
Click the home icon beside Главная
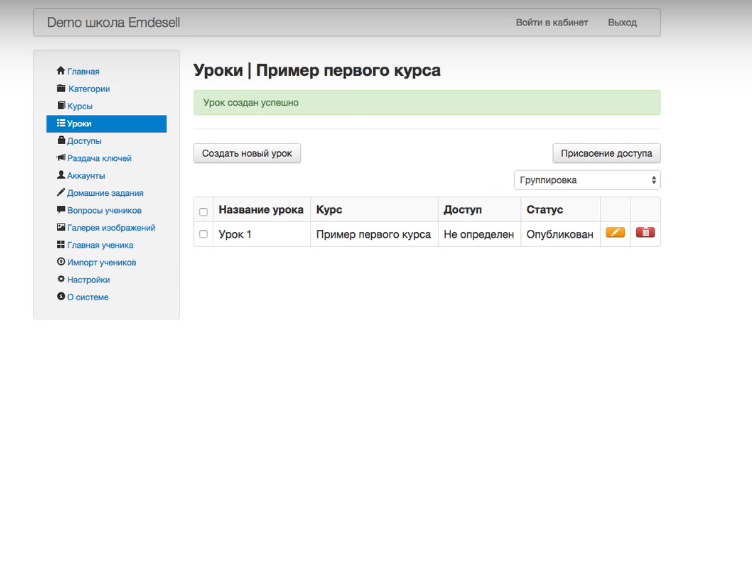click(x=60, y=70)
